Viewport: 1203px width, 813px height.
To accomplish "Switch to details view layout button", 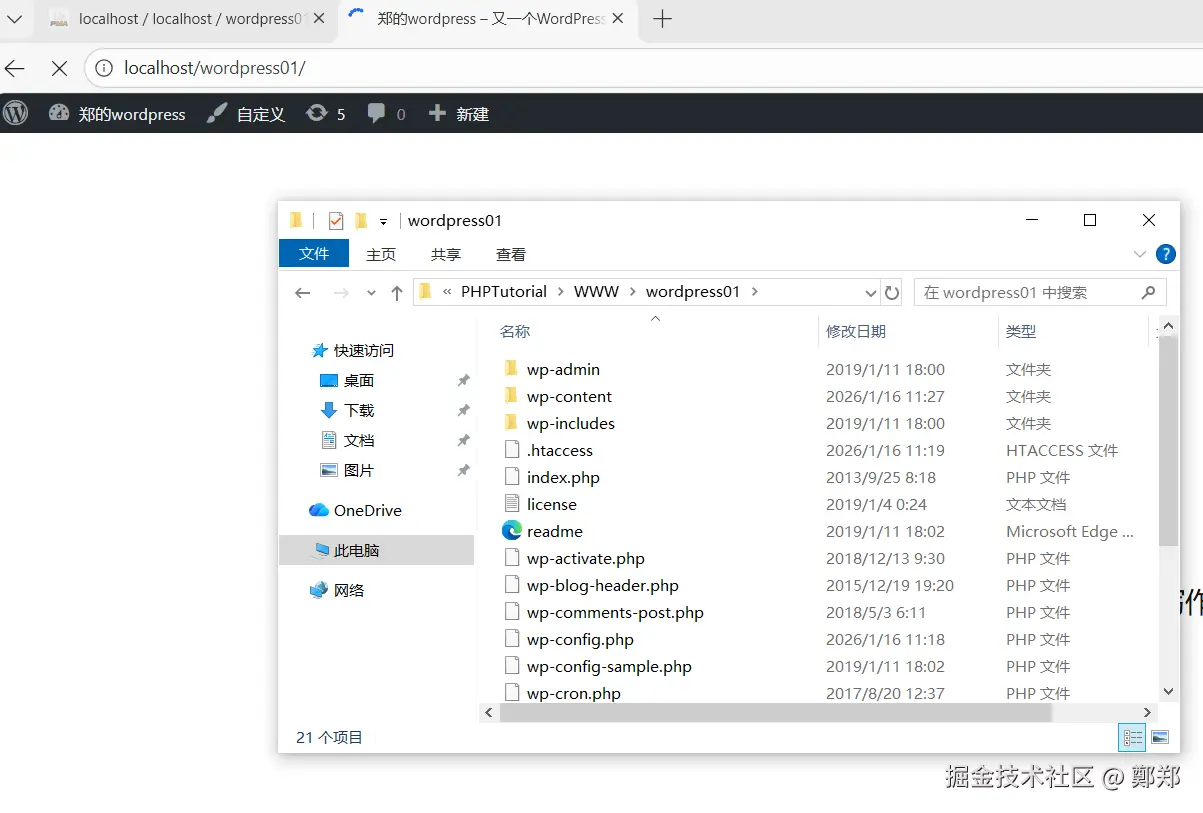I will tap(1133, 737).
